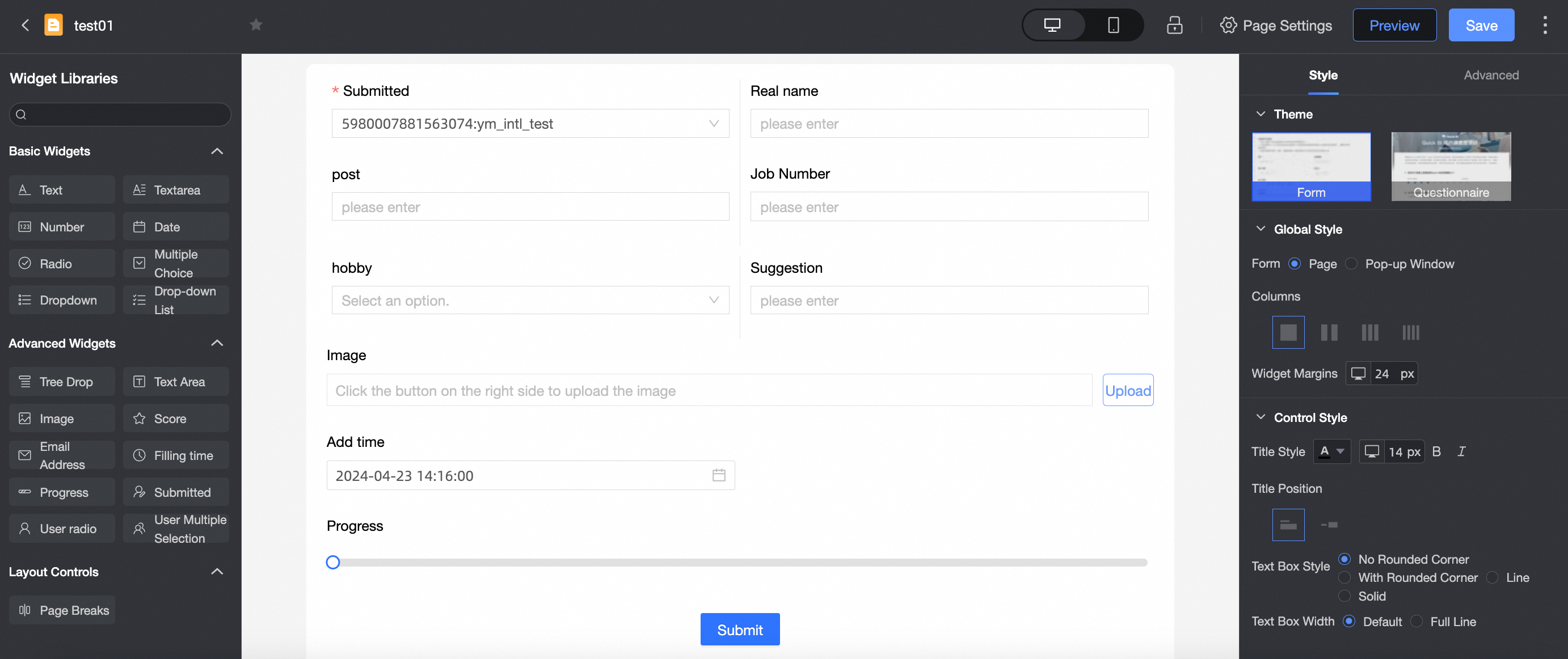Open Page Settings

1276,25
